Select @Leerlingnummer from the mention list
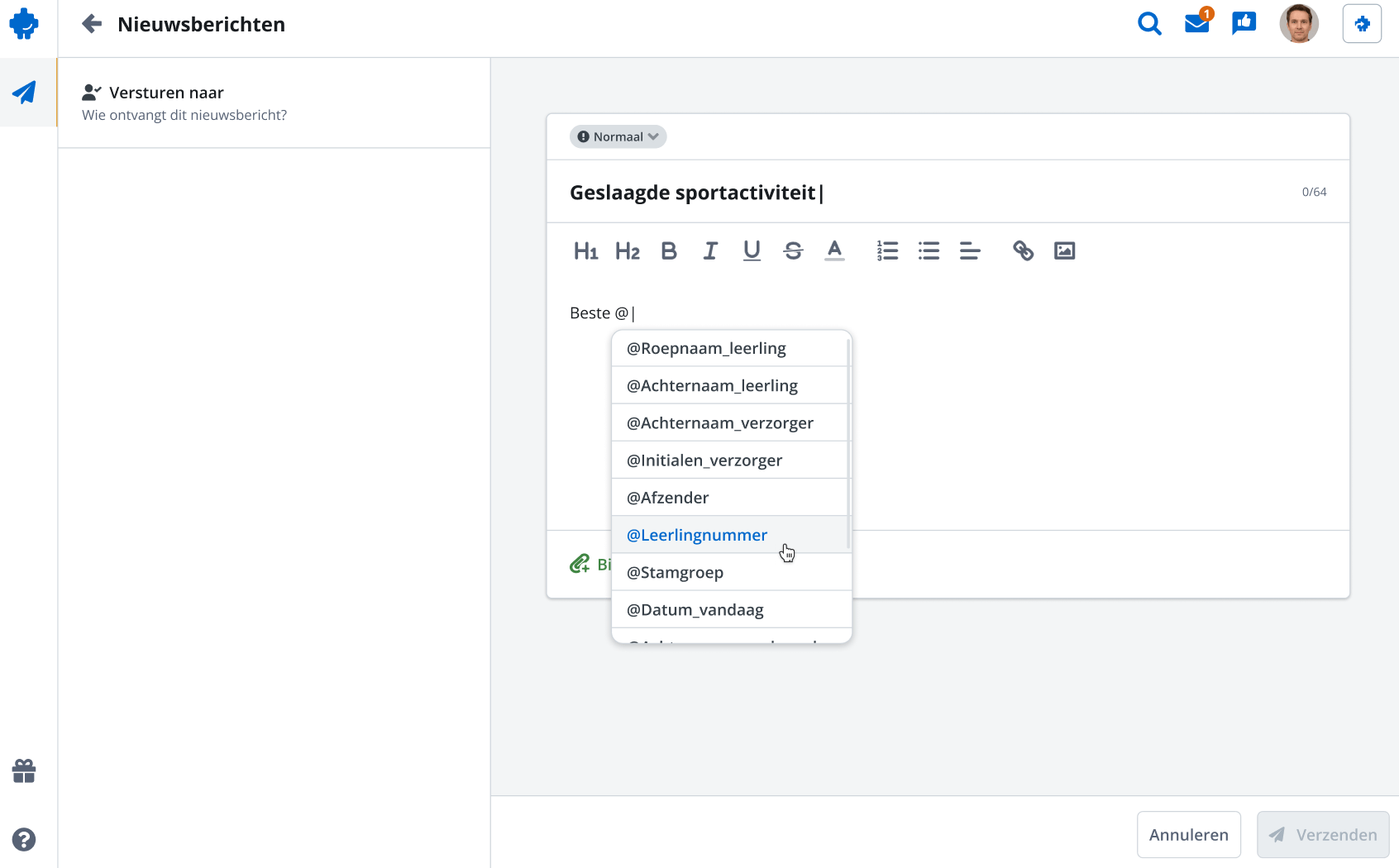The height and width of the screenshot is (868, 1399). tap(696, 535)
